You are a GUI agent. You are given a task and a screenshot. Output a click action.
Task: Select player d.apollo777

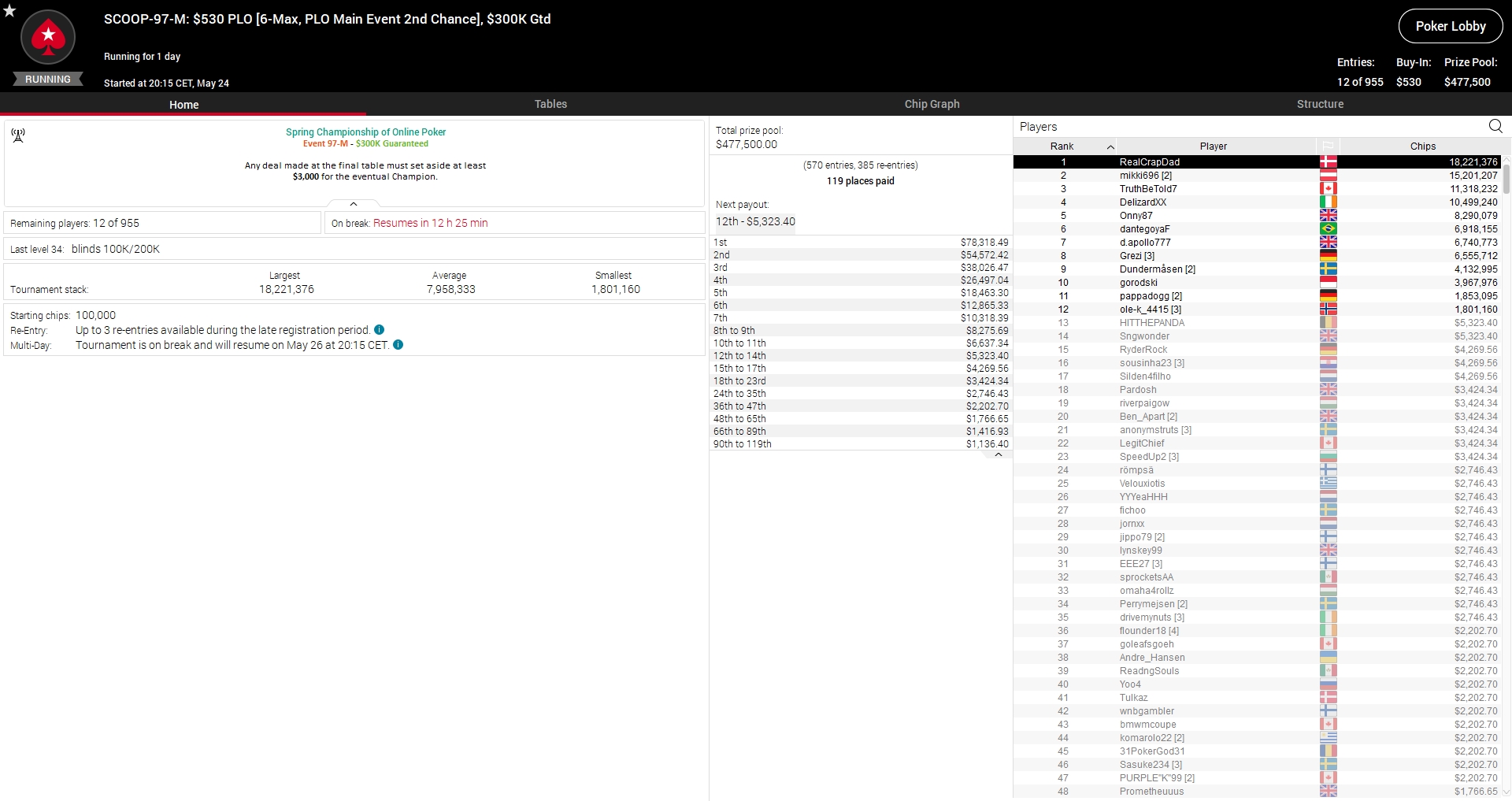click(x=1257, y=243)
